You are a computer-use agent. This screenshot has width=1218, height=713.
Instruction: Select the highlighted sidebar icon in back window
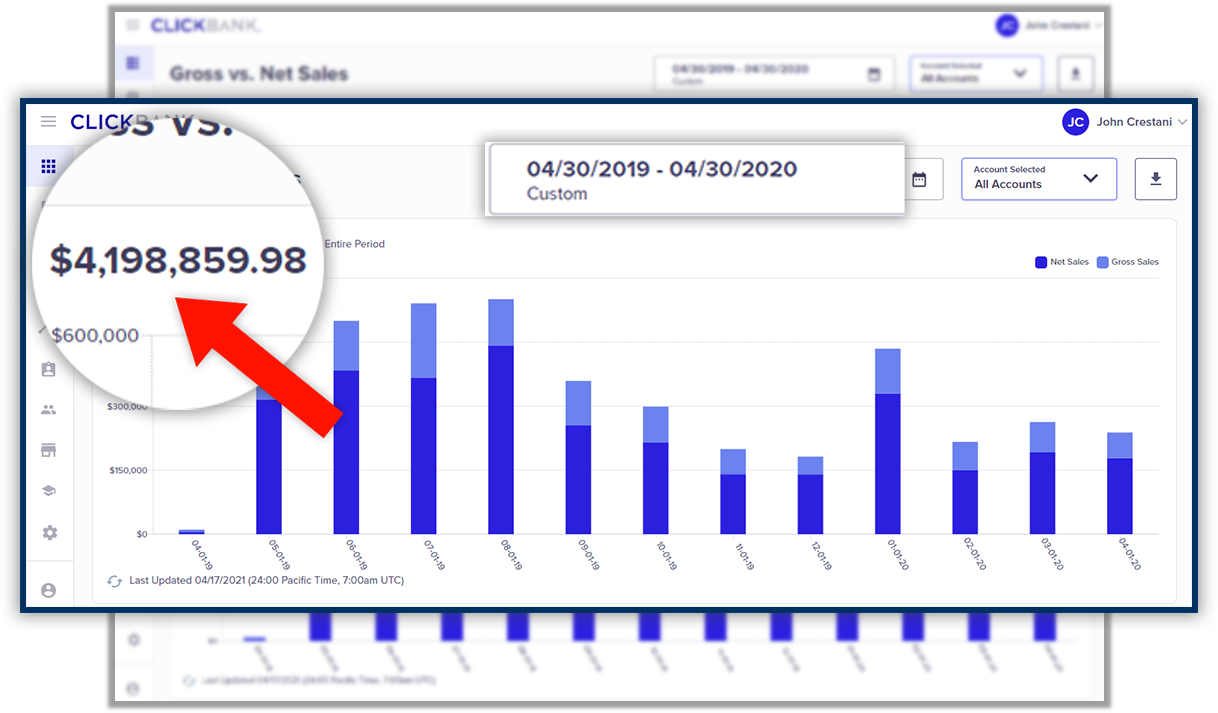(x=133, y=63)
